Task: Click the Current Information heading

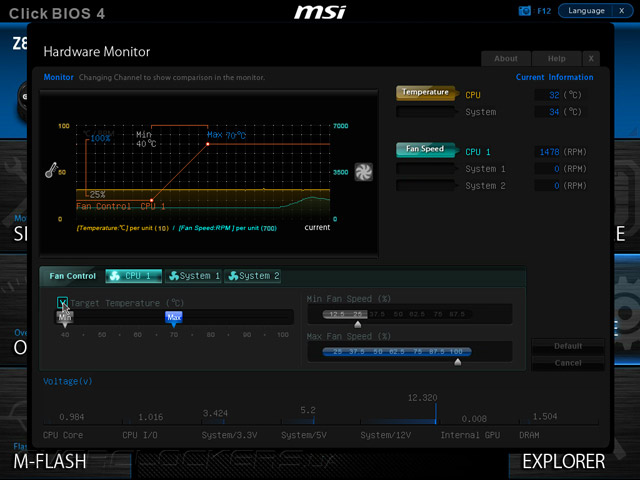Action: click(x=554, y=77)
